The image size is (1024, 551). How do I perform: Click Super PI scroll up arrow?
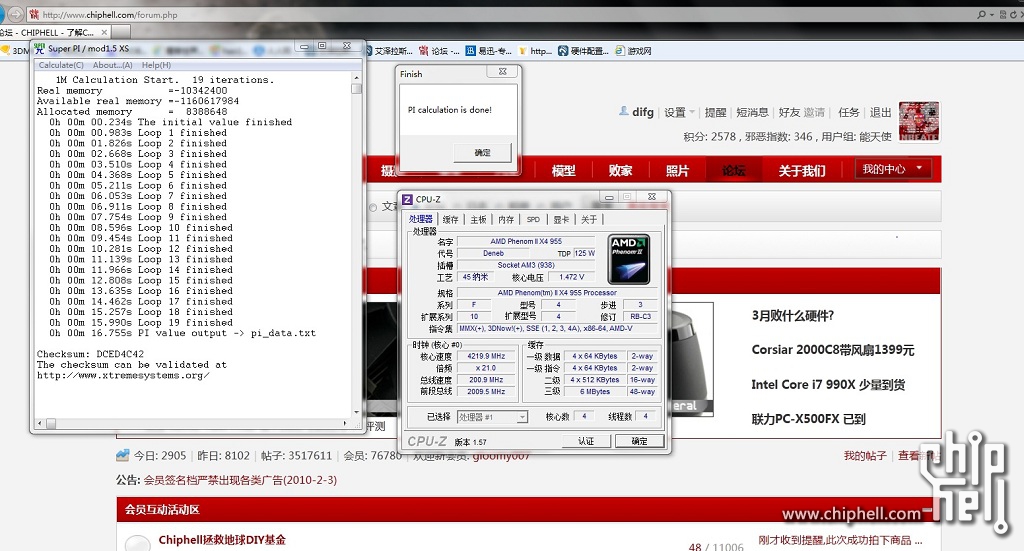pyautogui.click(x=357, y=78)
